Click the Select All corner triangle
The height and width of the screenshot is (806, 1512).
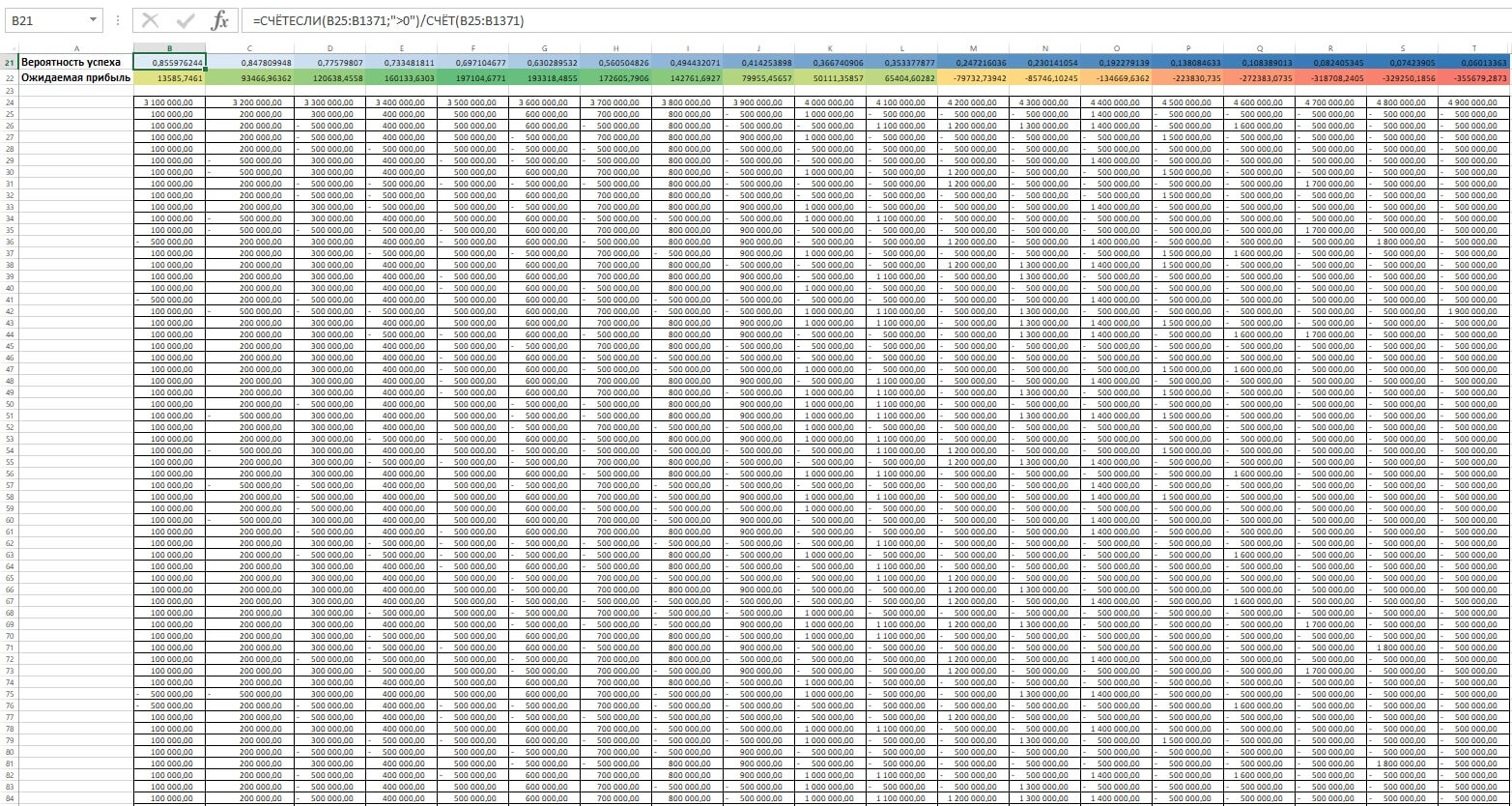click(9, 48)
